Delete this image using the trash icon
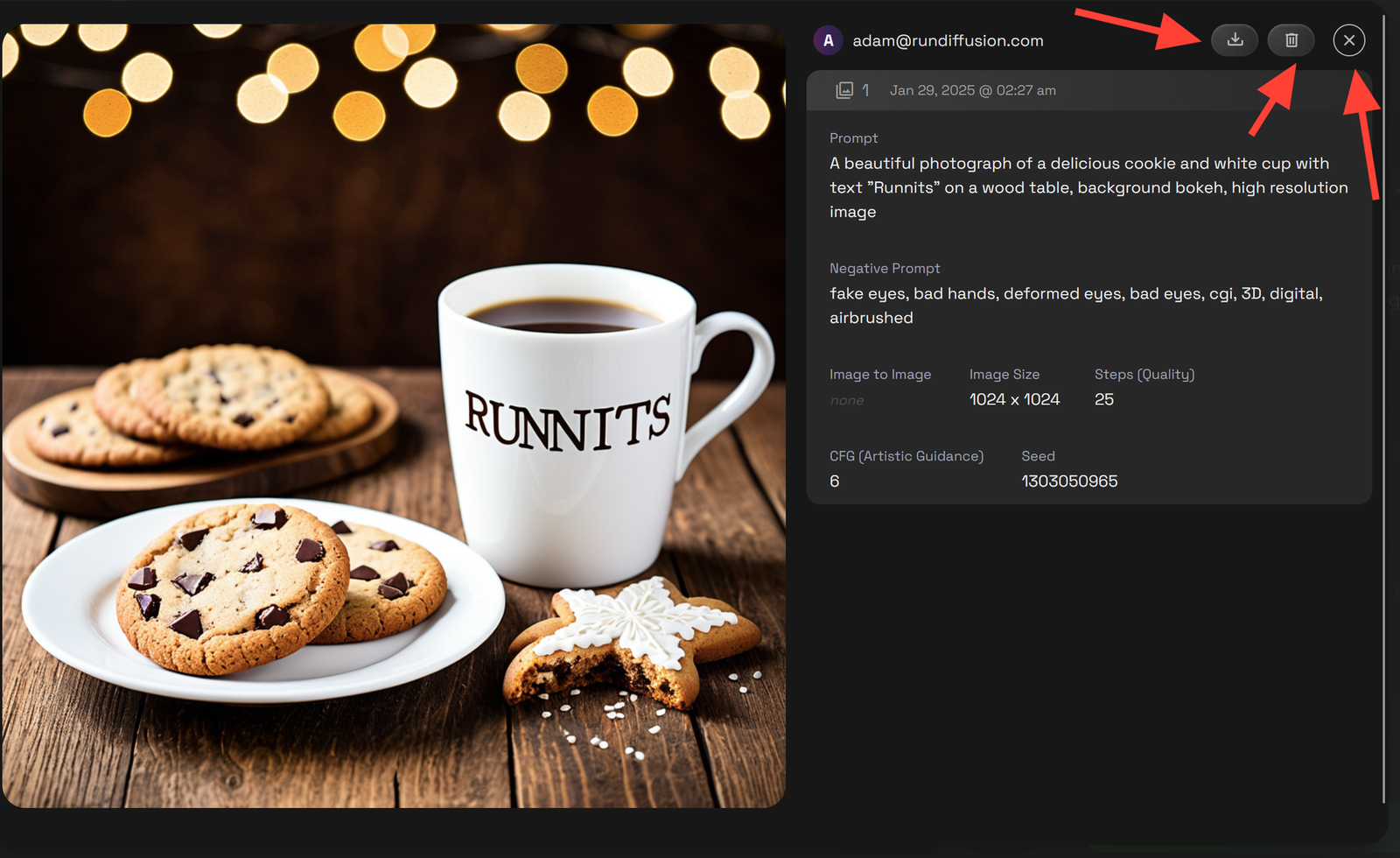The width and height of the screenshot is (1400, 858). [x=1291, y=40]
